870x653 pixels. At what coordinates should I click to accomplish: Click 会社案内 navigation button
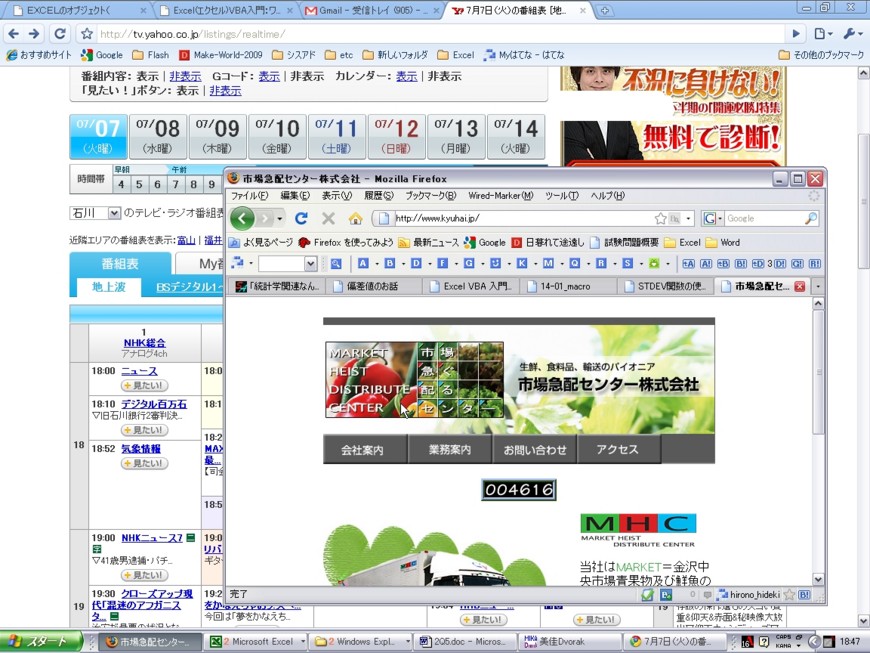(x=364, y=449)
